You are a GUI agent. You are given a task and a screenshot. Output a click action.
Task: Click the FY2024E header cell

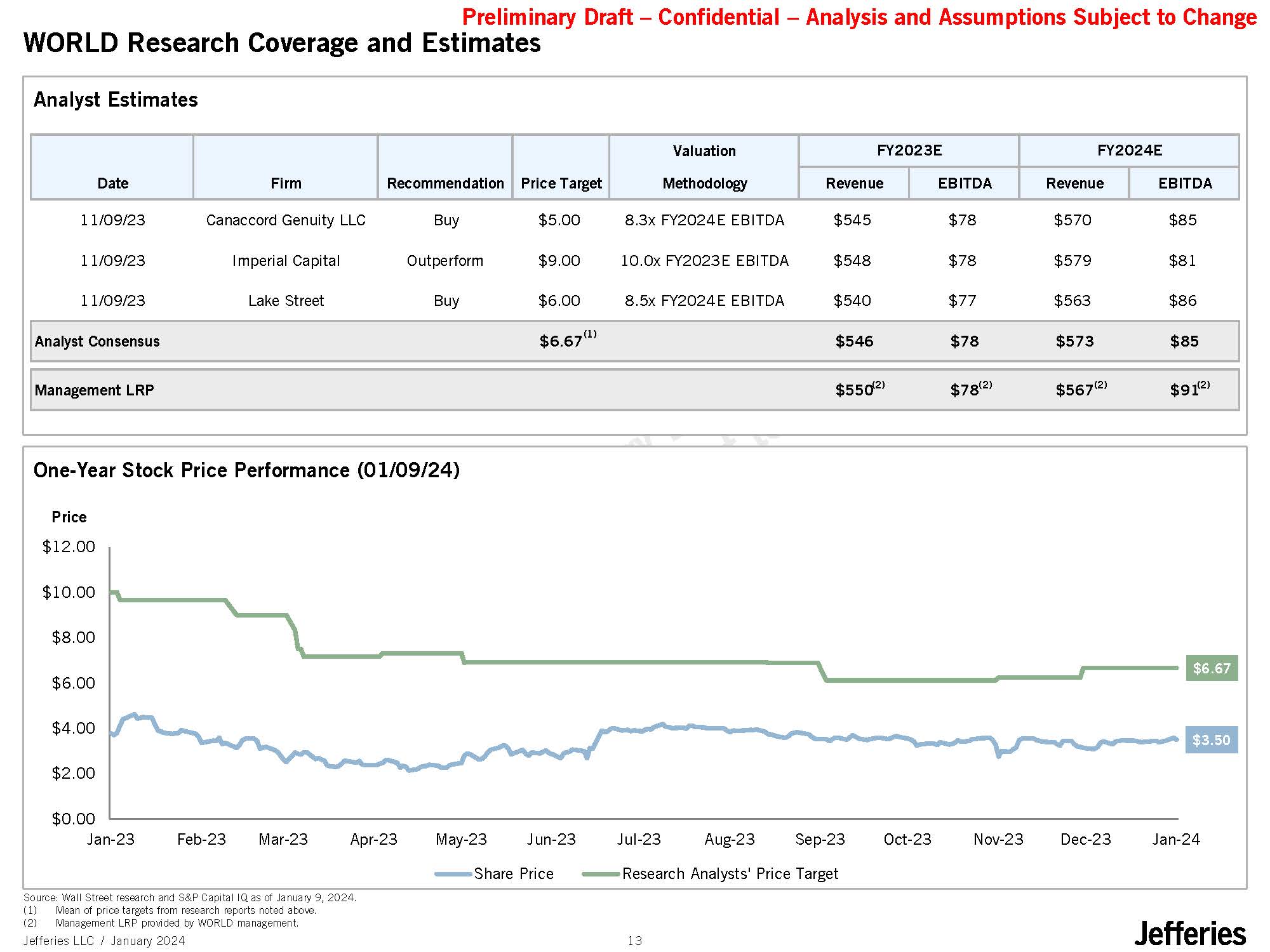1129,150
